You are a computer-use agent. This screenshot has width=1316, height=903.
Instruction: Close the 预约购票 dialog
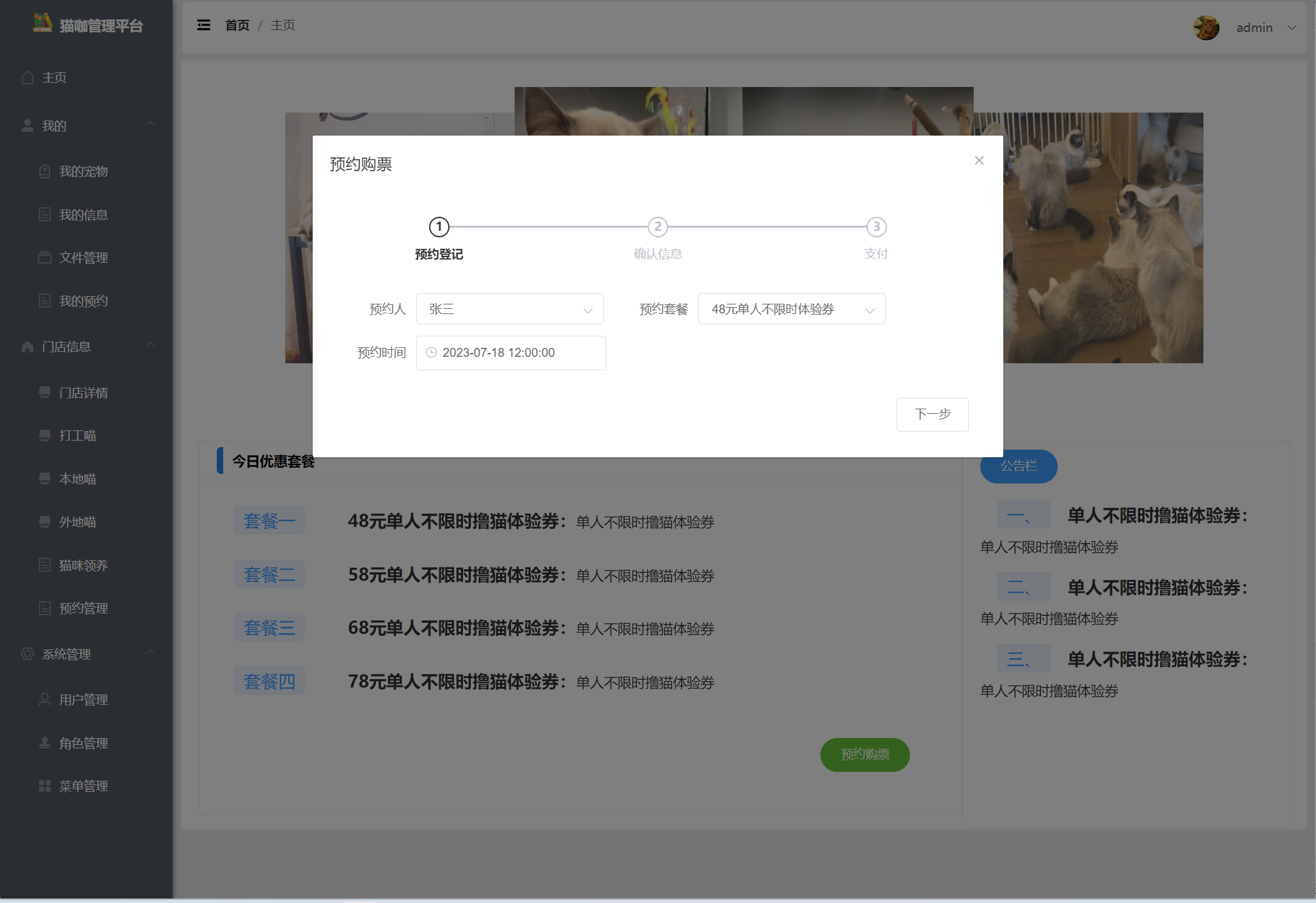click(x=979, y=161)
